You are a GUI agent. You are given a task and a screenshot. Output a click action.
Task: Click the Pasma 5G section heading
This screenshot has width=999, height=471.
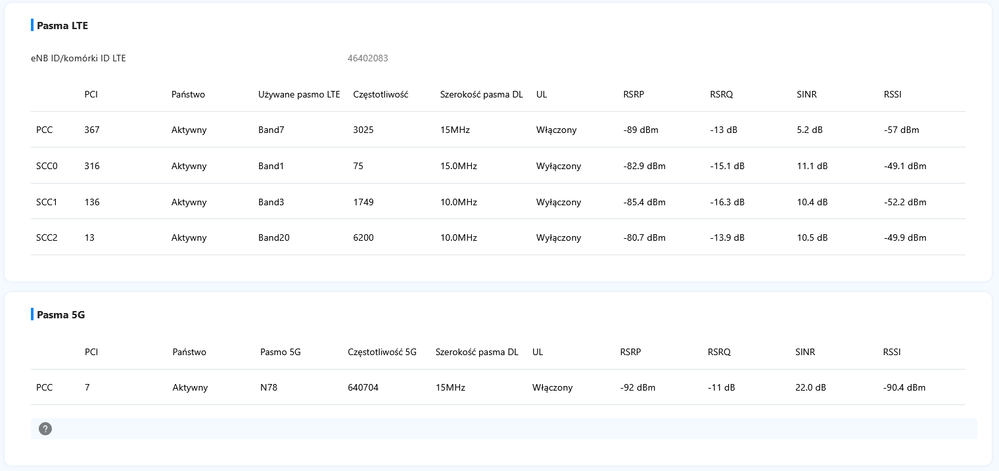pos(61,314)
